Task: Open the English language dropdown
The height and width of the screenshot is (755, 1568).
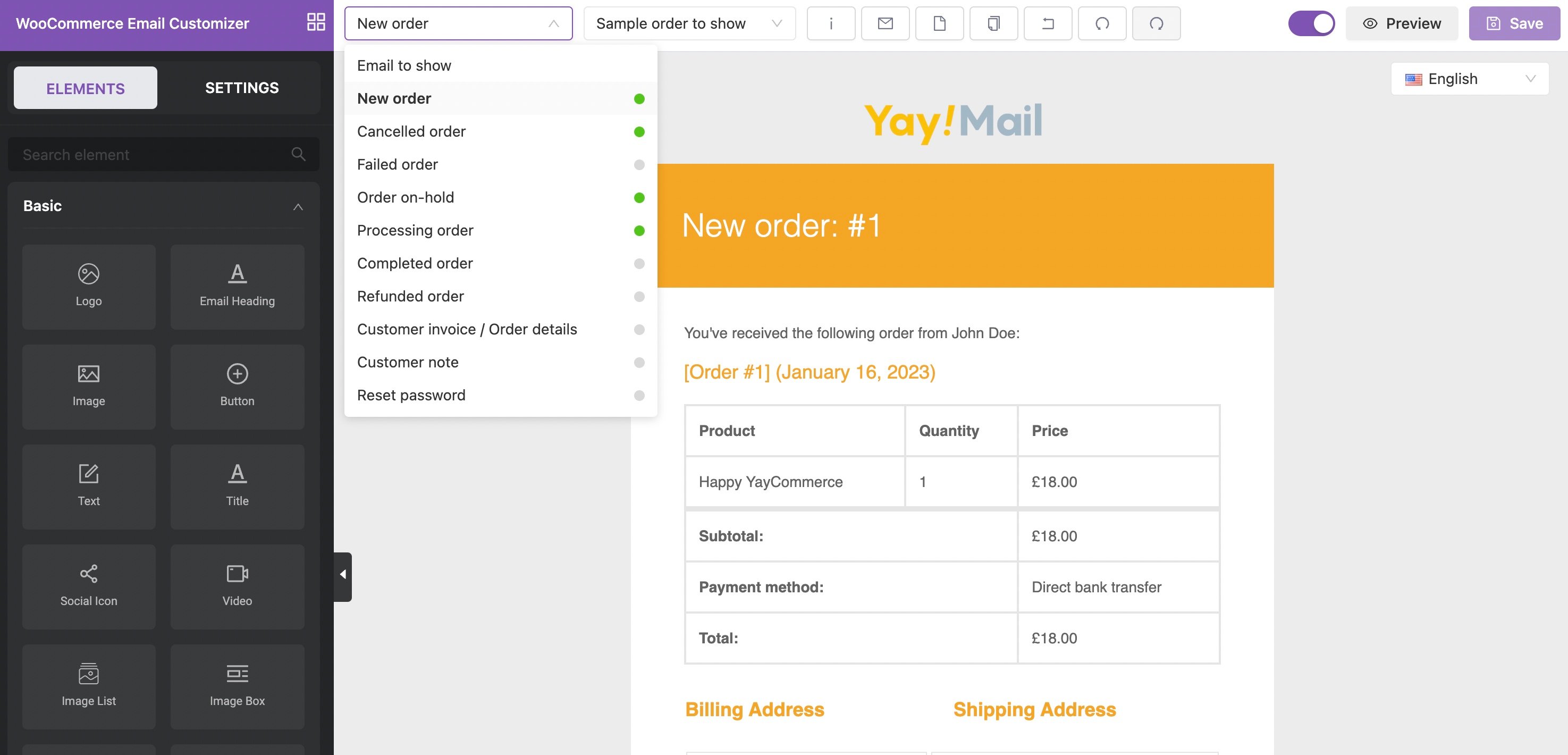Action: 1469,79
